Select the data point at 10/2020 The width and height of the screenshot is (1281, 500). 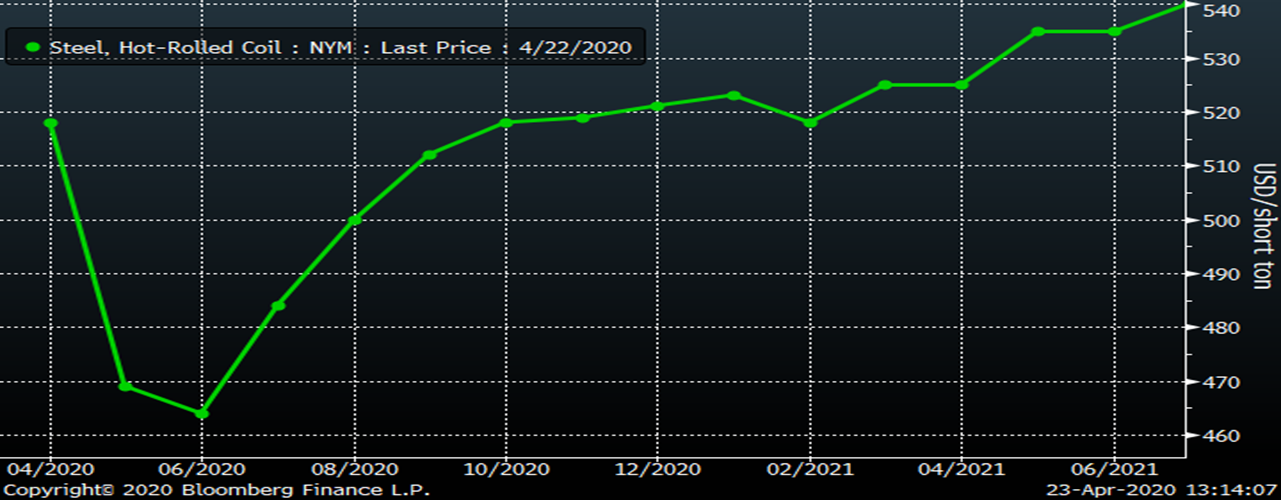[x=506, y=123]
